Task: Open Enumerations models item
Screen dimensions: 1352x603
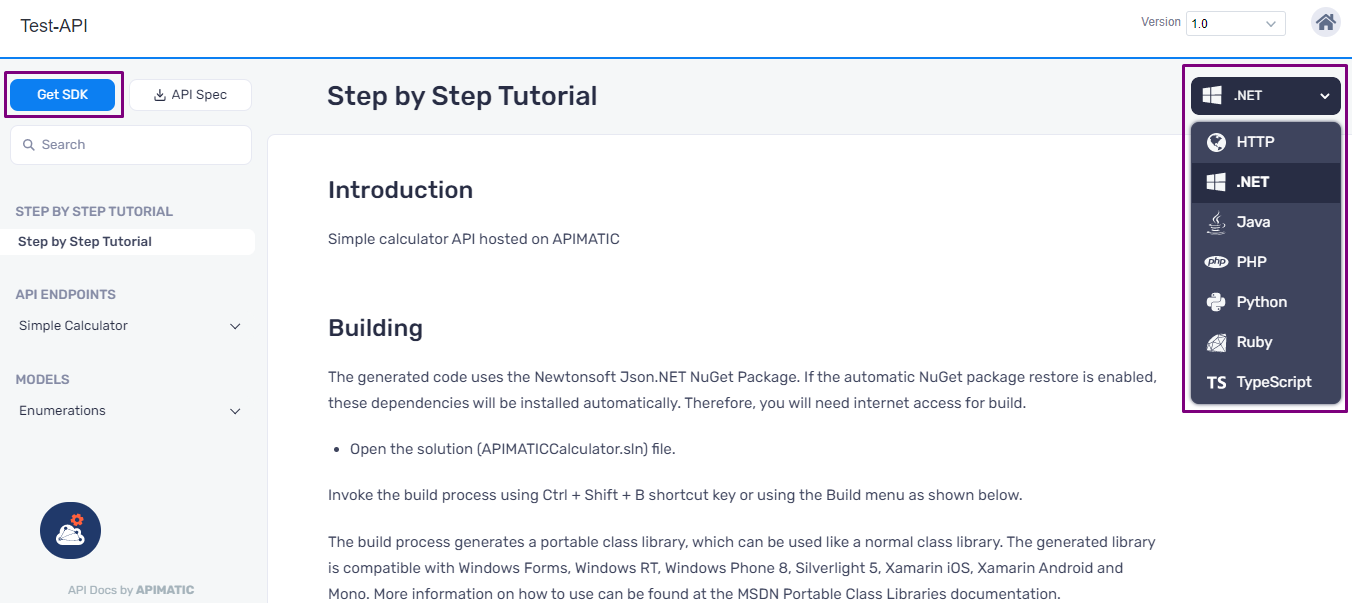Action: coord(130,411)
